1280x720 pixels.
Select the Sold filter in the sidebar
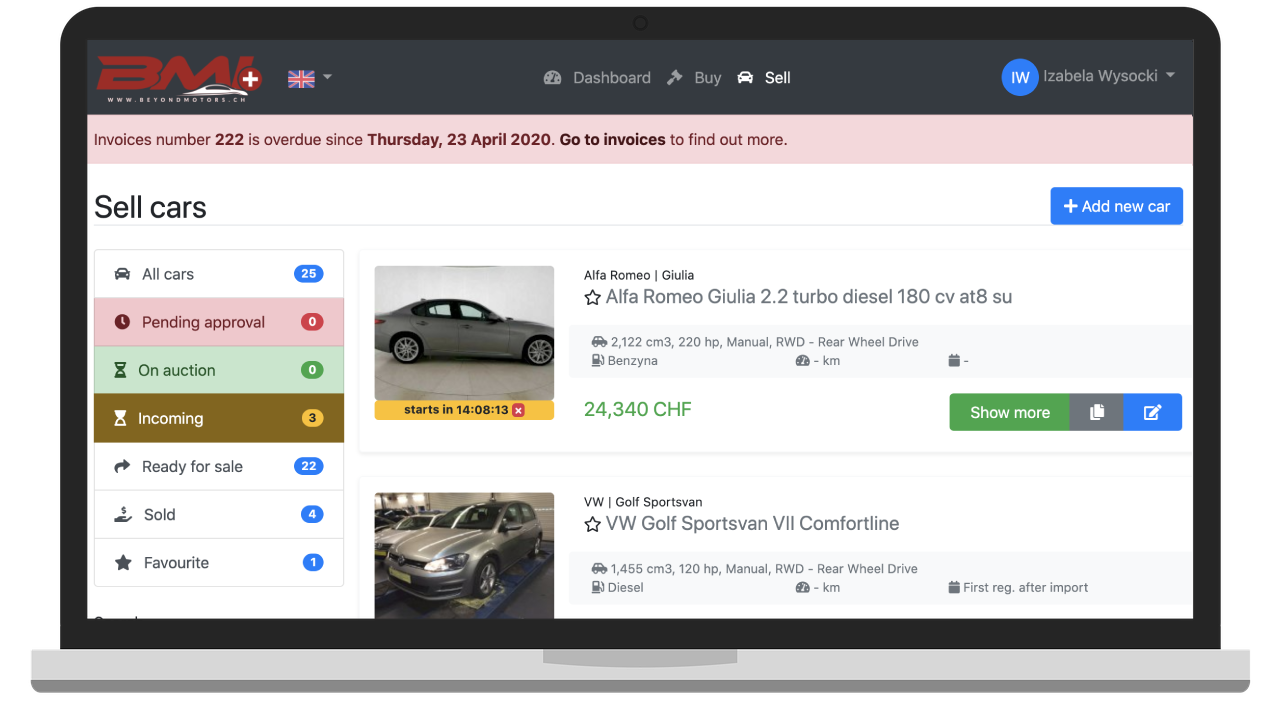(162, 514)
